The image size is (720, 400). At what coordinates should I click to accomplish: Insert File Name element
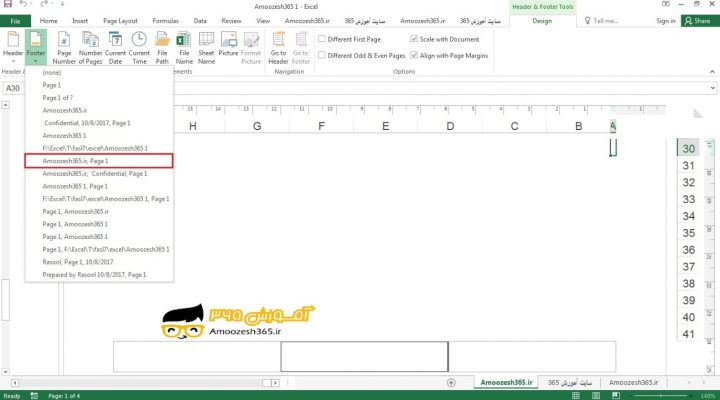pos(184,47)
